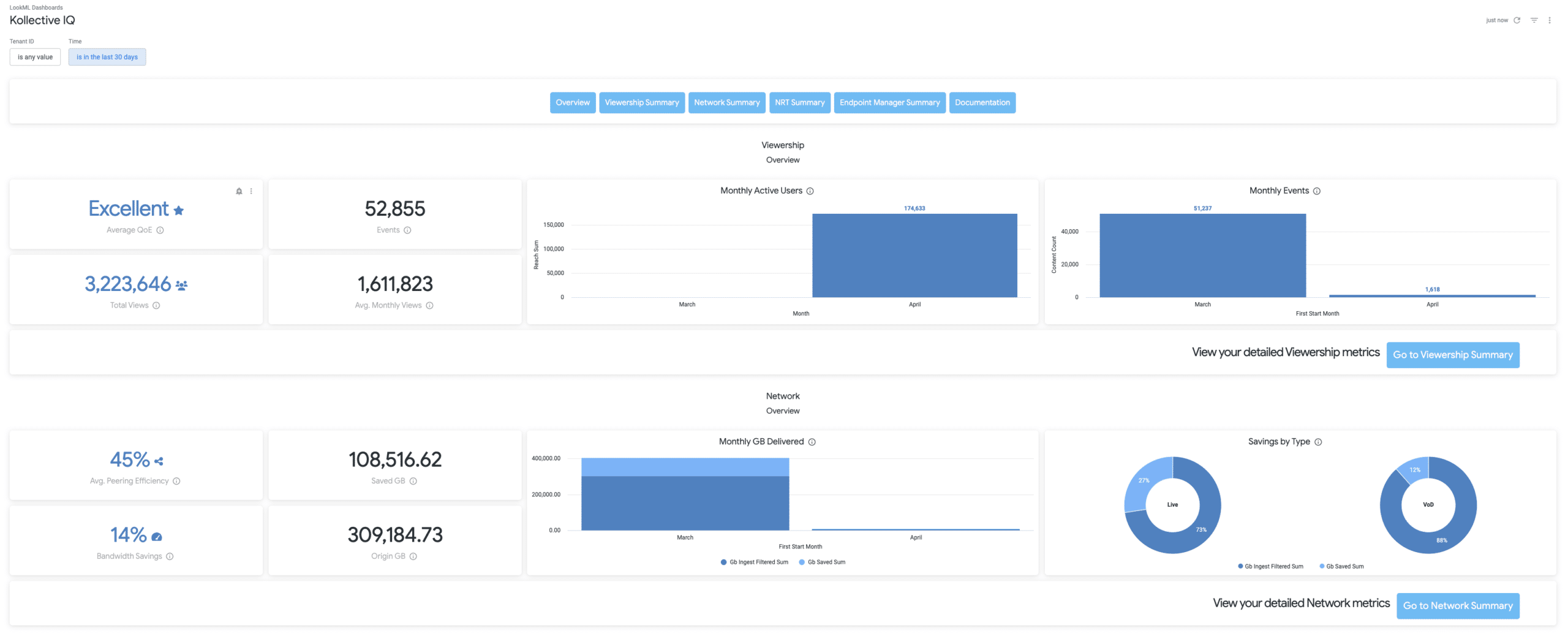Refresh the dashboard with the reload icon
This screenshot has width=1568, height=636.
click(x=1517, y=20)
